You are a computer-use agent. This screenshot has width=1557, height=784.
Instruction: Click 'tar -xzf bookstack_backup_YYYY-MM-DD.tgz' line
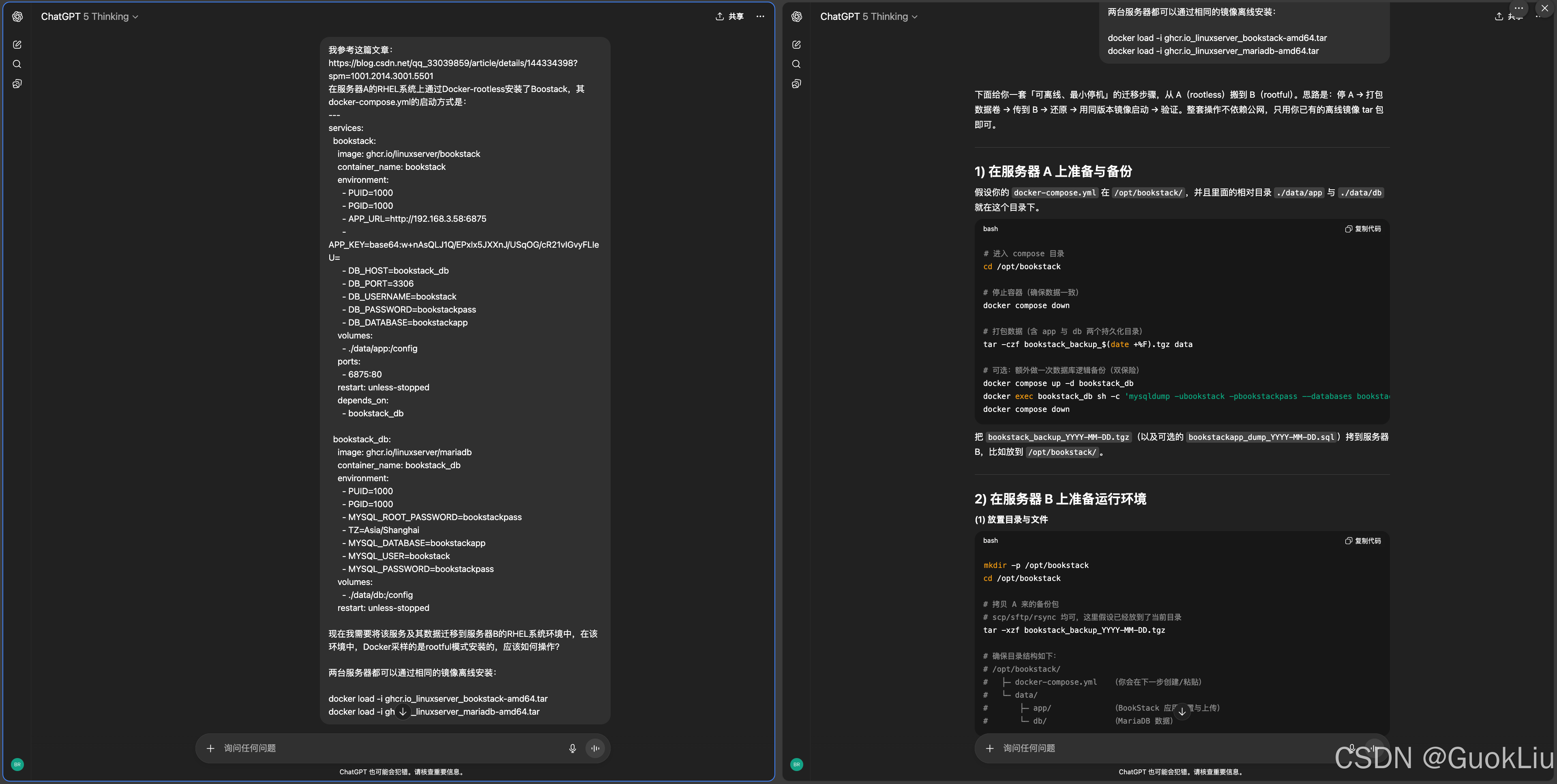(1073, 630)
